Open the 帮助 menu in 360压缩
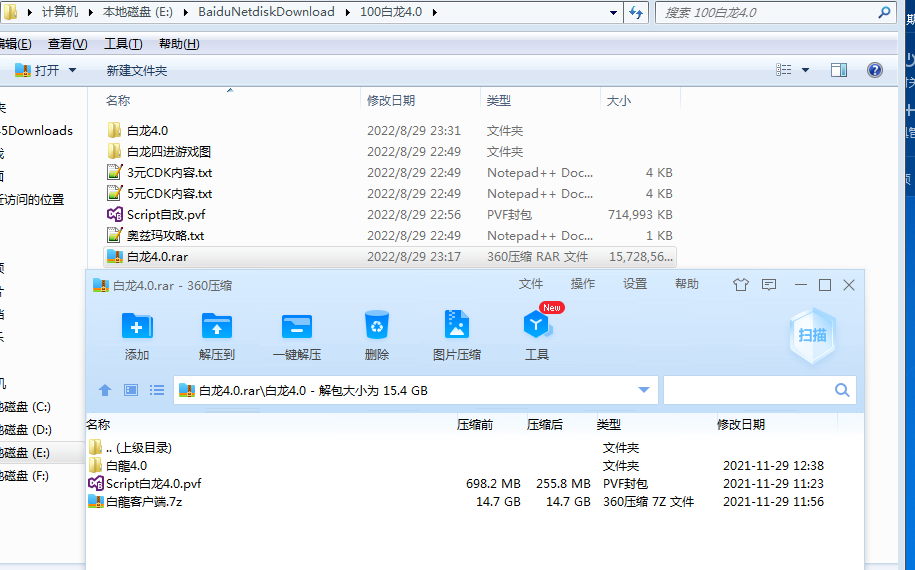 point(686,284)
